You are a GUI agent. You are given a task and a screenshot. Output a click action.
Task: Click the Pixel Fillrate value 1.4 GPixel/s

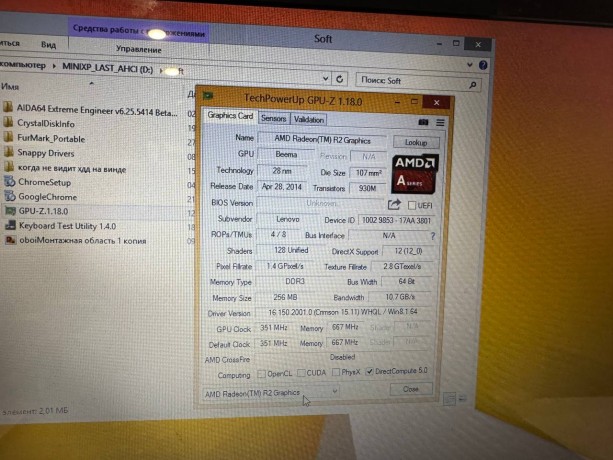(285, 266)
